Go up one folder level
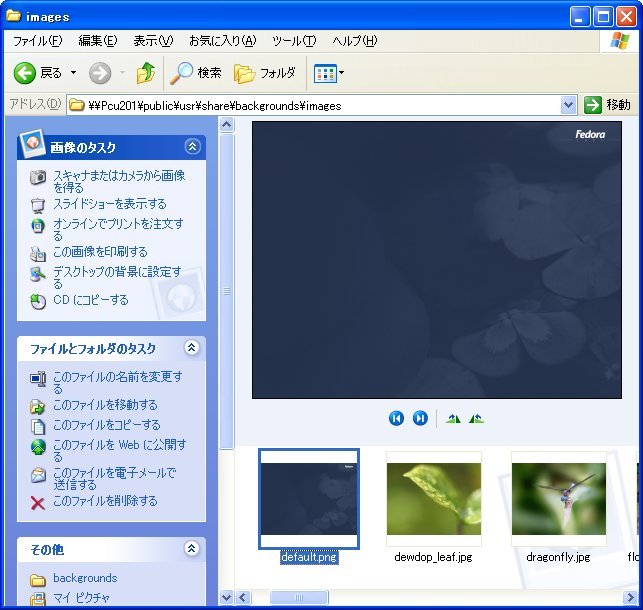Viewport: 643px width, 610px height. point(146,73)
